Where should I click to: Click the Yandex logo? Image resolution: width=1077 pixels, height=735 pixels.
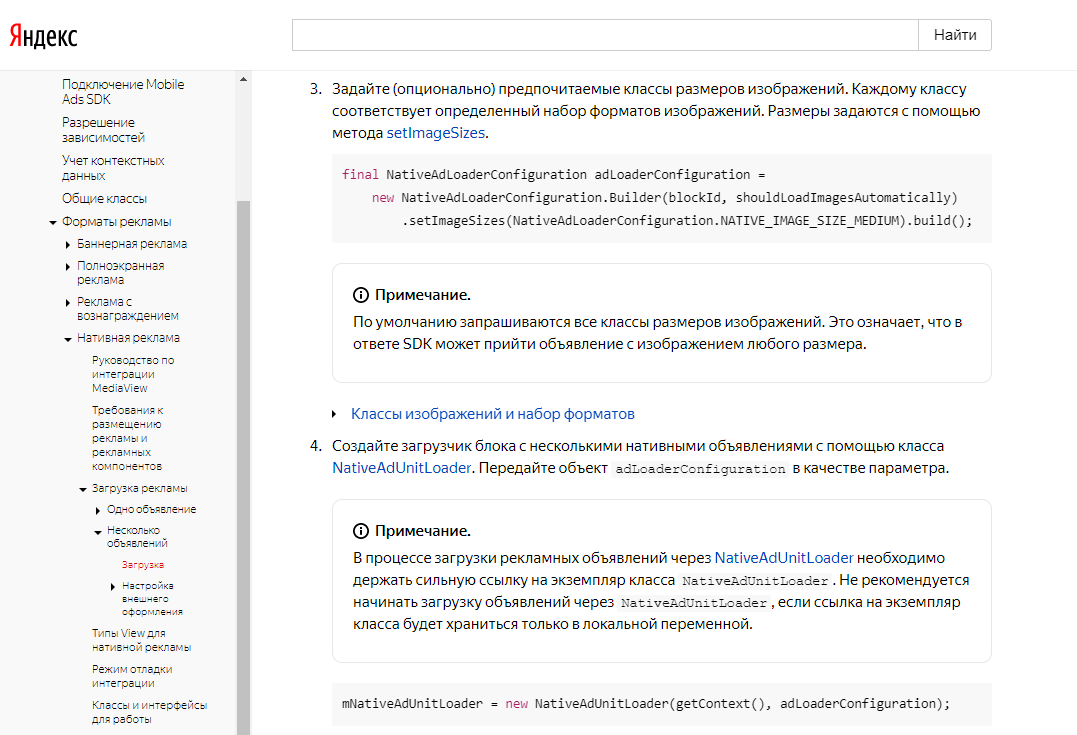pyautogui.click(x=43, y=36)
